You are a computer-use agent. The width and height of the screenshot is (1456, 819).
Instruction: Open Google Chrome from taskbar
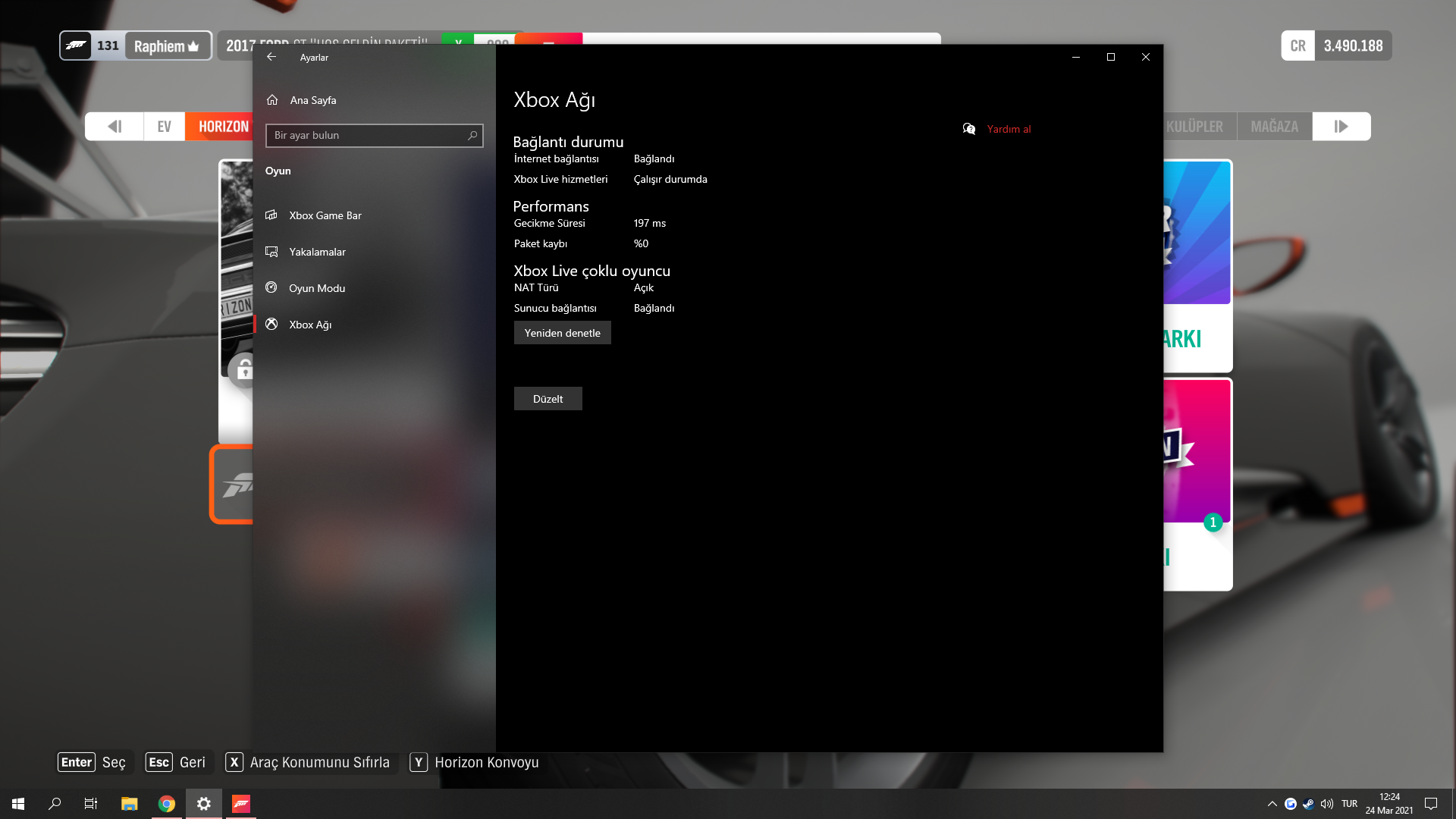pyautogui.click(x=167, y=804)
